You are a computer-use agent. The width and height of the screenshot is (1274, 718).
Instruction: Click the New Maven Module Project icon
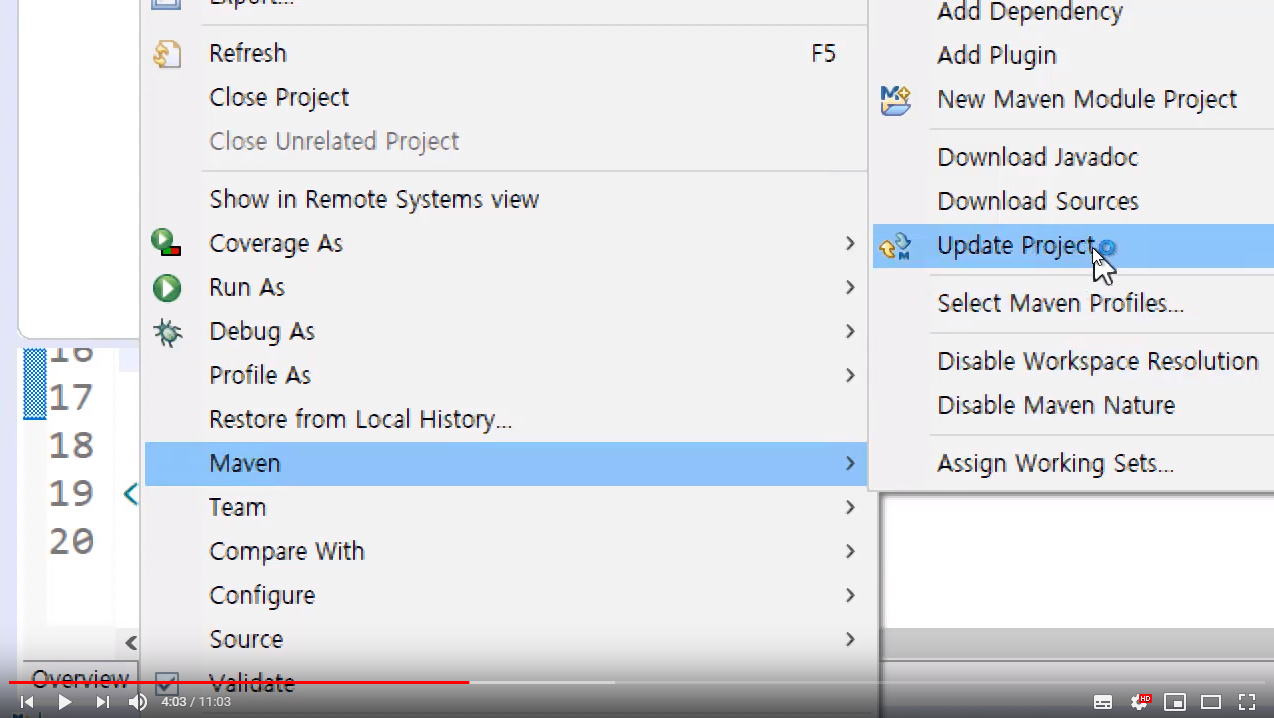point(896,100)
